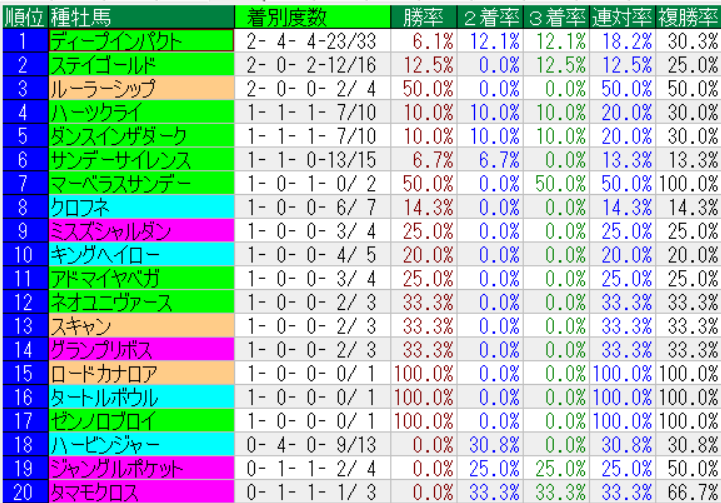Select the キングヘイロー sire cell
The width and height of the screenshot is (721, 503).
click(x=141, y=255)
